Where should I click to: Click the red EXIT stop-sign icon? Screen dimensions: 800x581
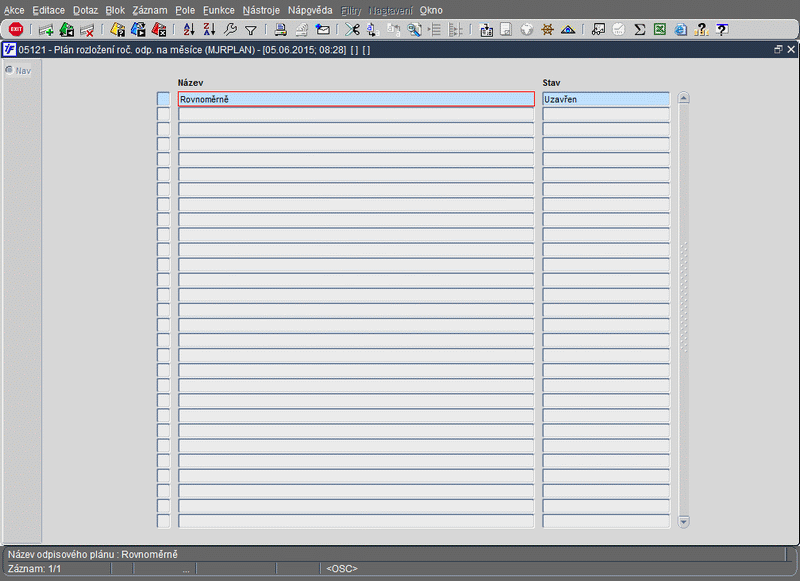tap(16, 30)
